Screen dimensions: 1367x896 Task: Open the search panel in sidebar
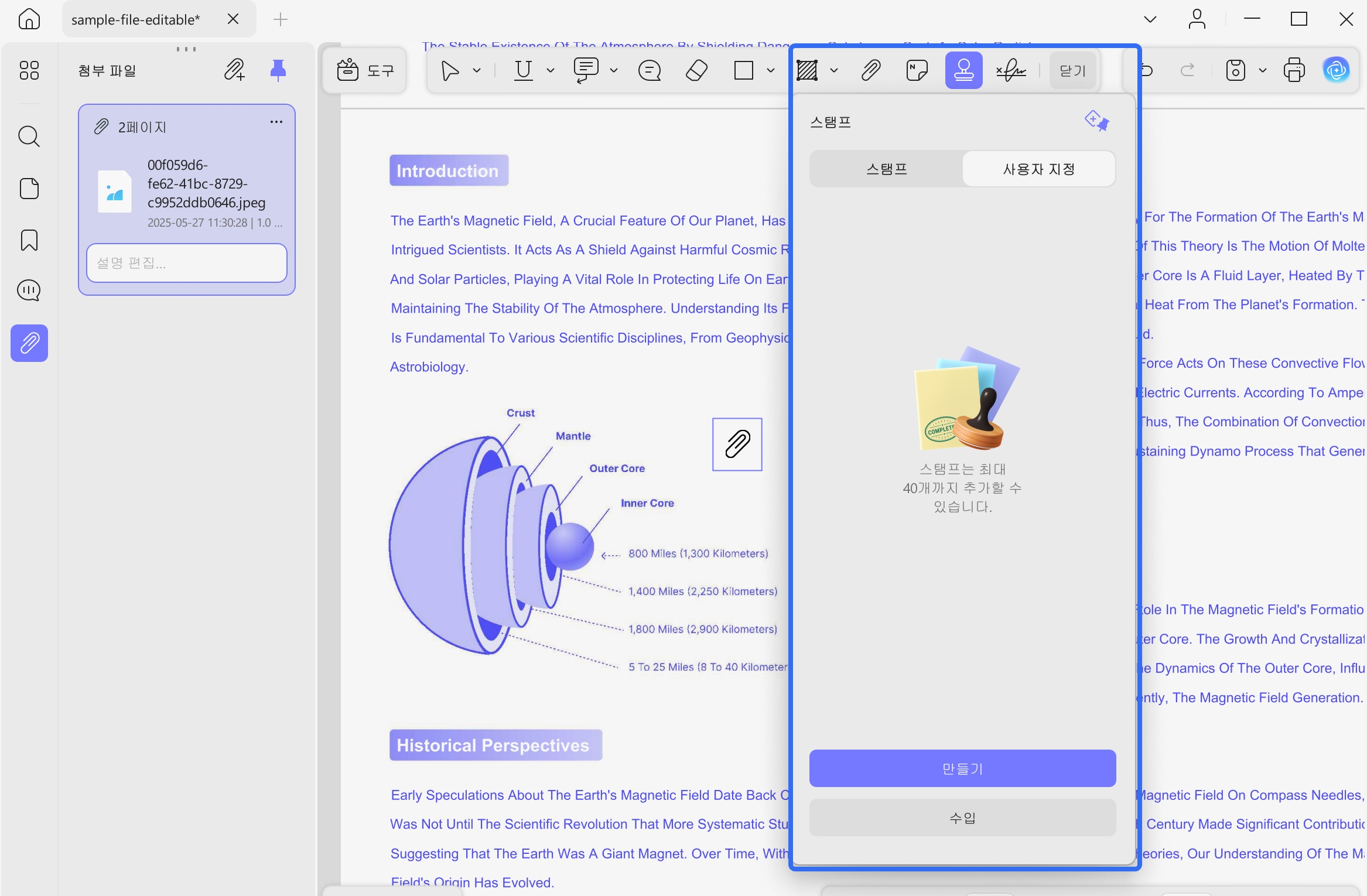[x=29, y=136]
